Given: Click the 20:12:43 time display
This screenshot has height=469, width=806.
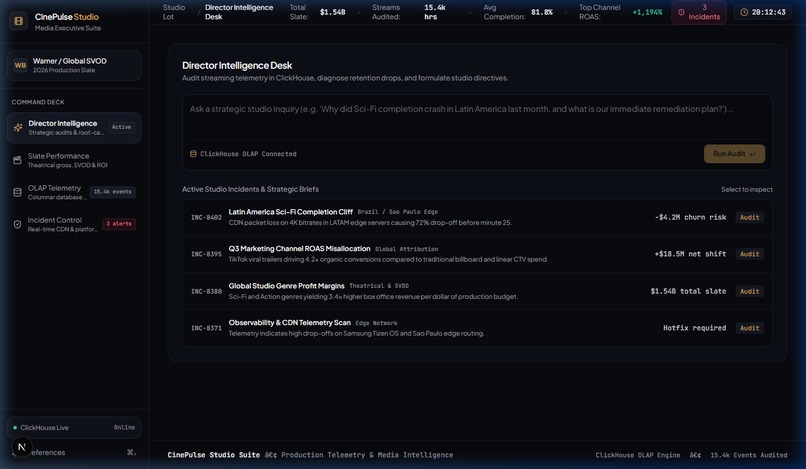Looking at the screenshot, I should coord(768,12).
